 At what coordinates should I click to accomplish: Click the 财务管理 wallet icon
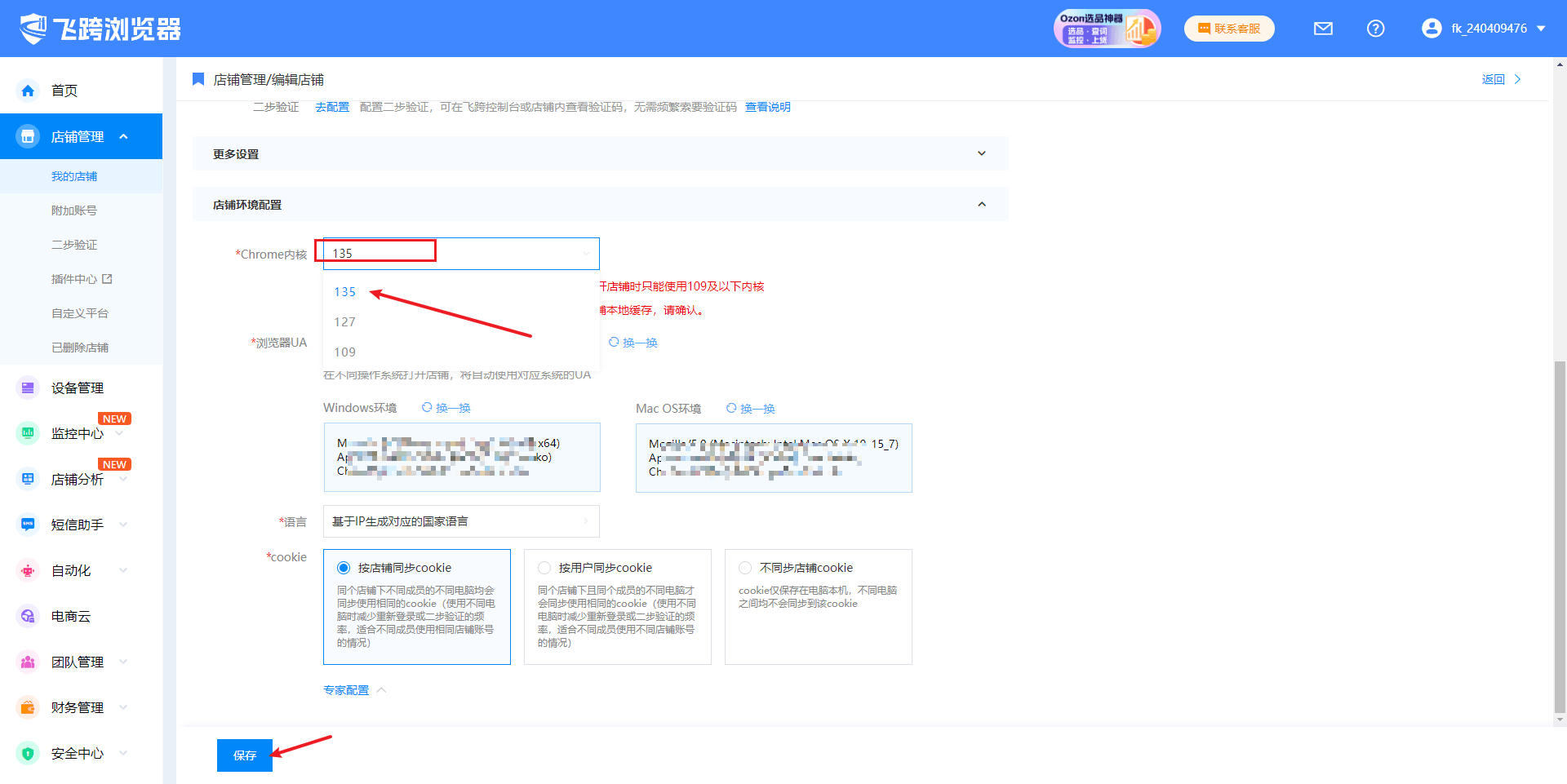coord(28,707)
